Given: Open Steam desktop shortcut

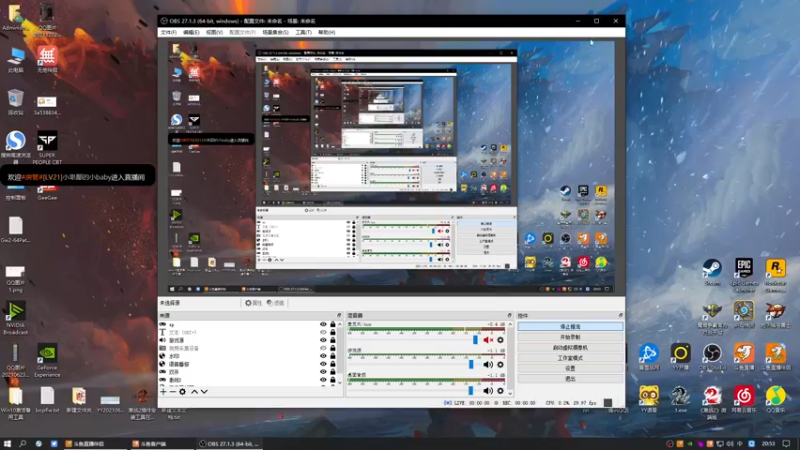Looking at the screenshot, I should tap(712, 272).
